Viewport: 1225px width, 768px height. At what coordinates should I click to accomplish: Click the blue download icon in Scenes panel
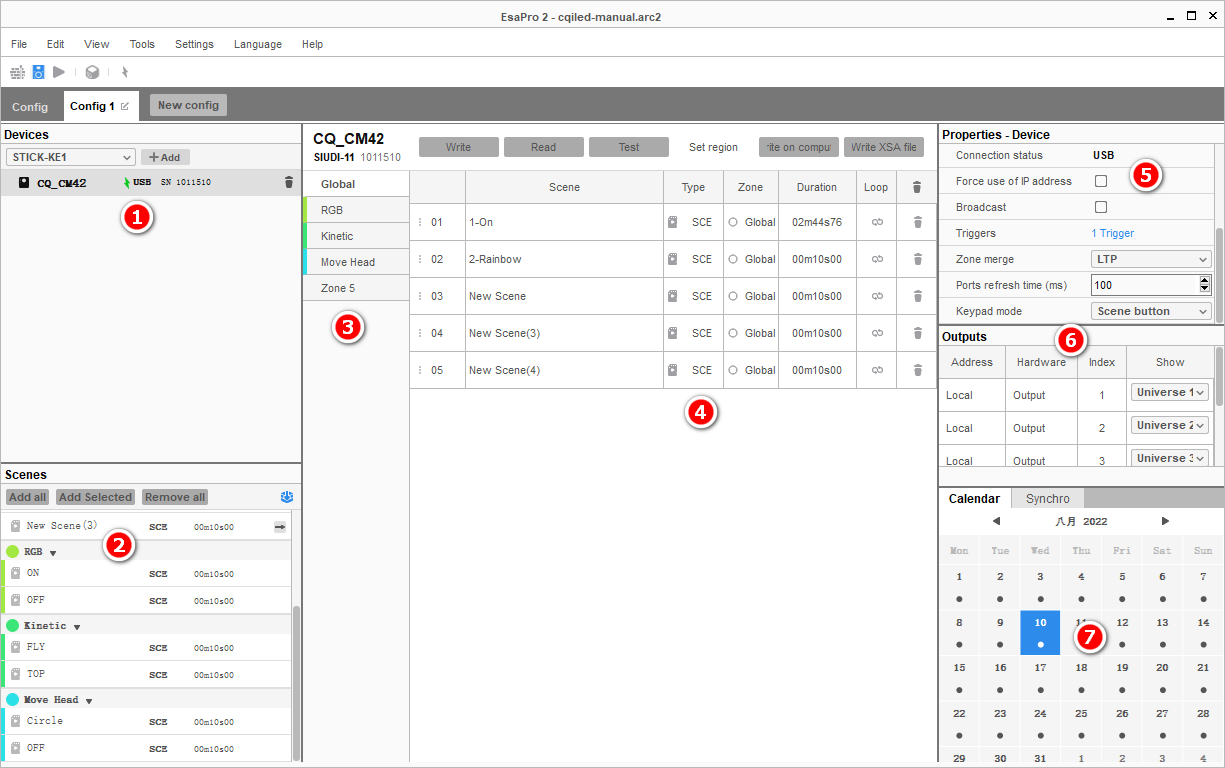coord(288,497)
